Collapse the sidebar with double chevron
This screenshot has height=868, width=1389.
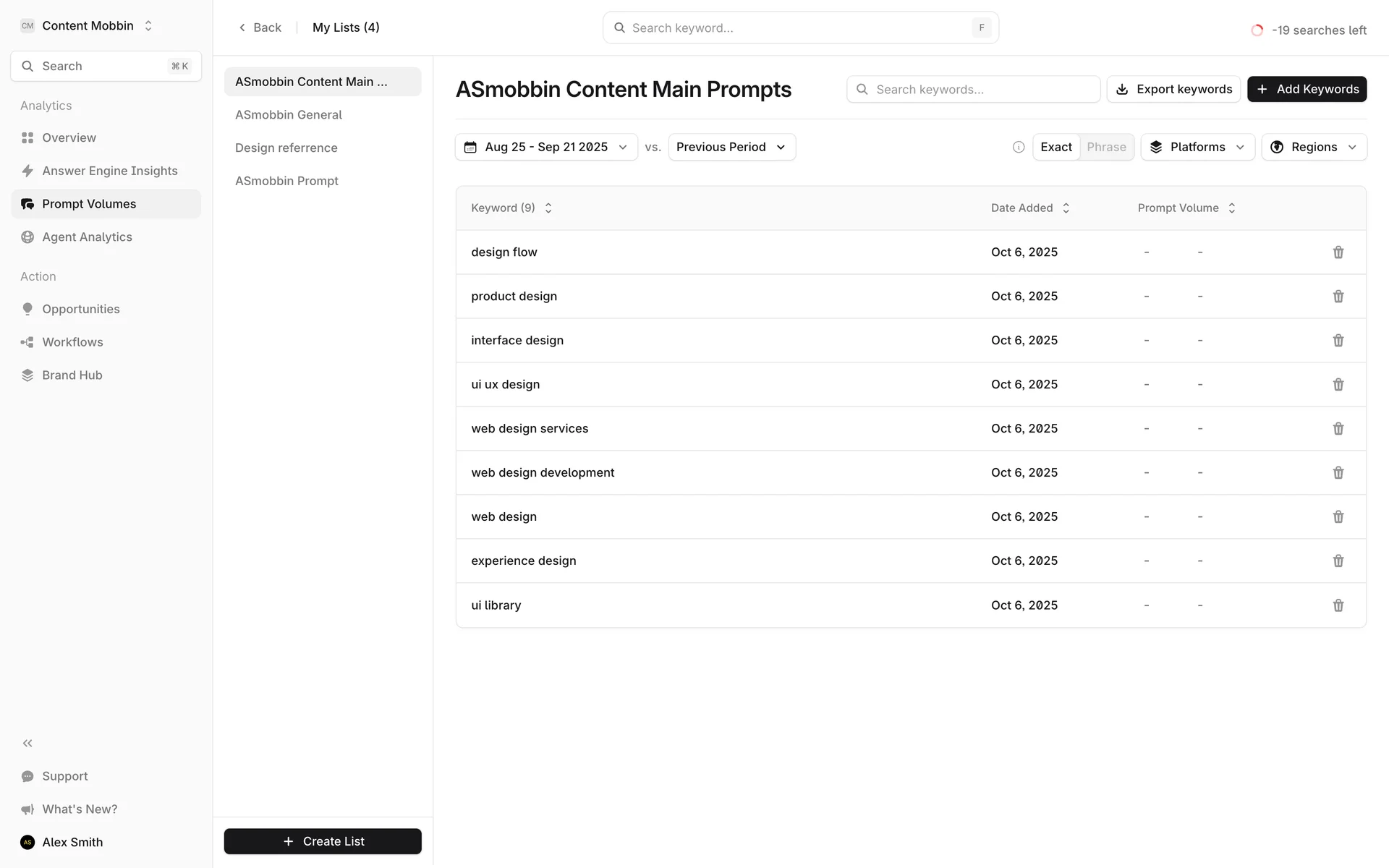(27, 743)
